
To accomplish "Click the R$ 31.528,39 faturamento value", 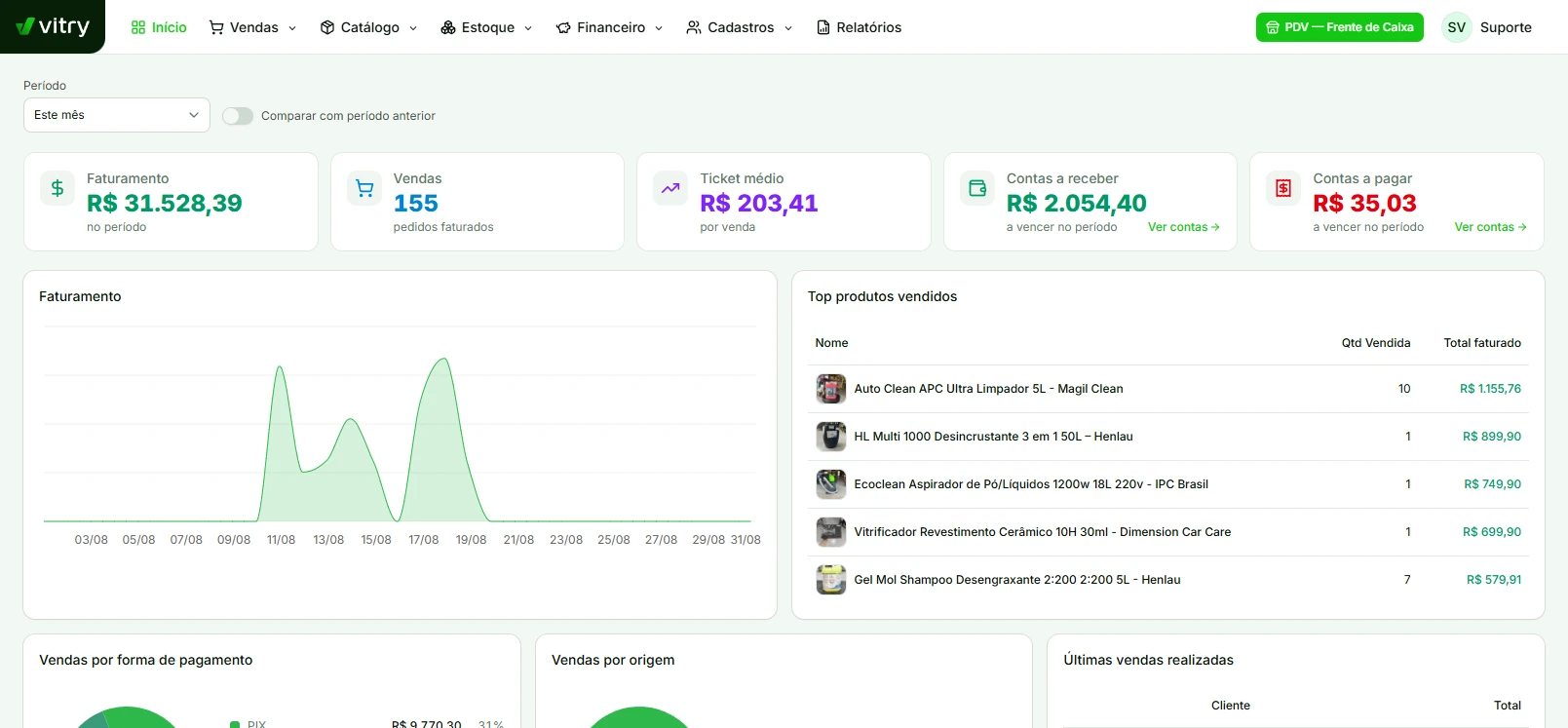I will click(x=165, y=204).
